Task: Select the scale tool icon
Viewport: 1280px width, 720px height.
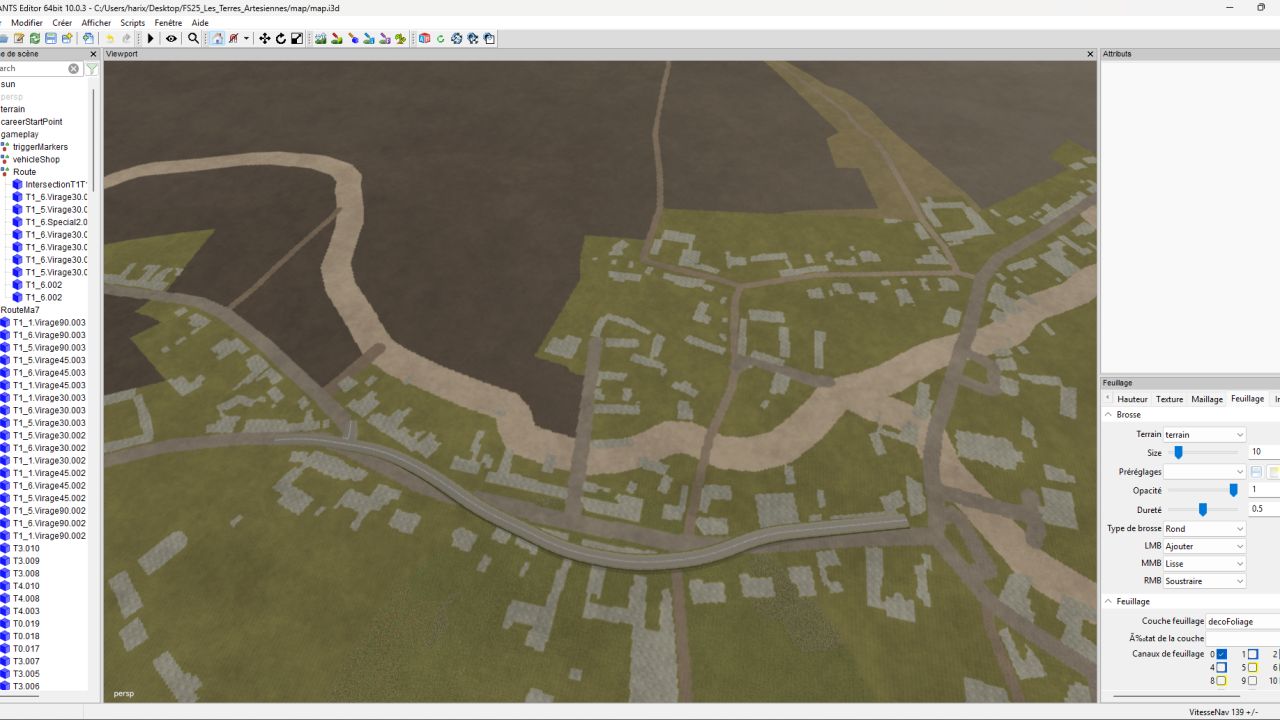Action: pos(297,39)
